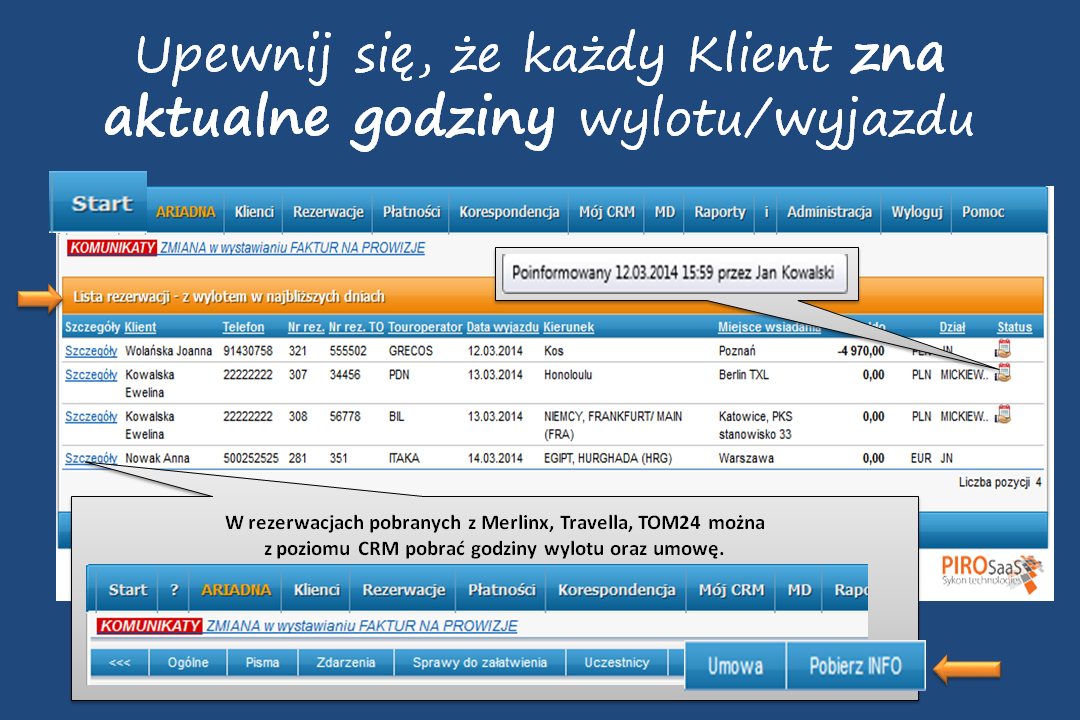Click the '<<<' back tab
The height and width of the screenshot is (720, 1080).
tap(119, 662)
